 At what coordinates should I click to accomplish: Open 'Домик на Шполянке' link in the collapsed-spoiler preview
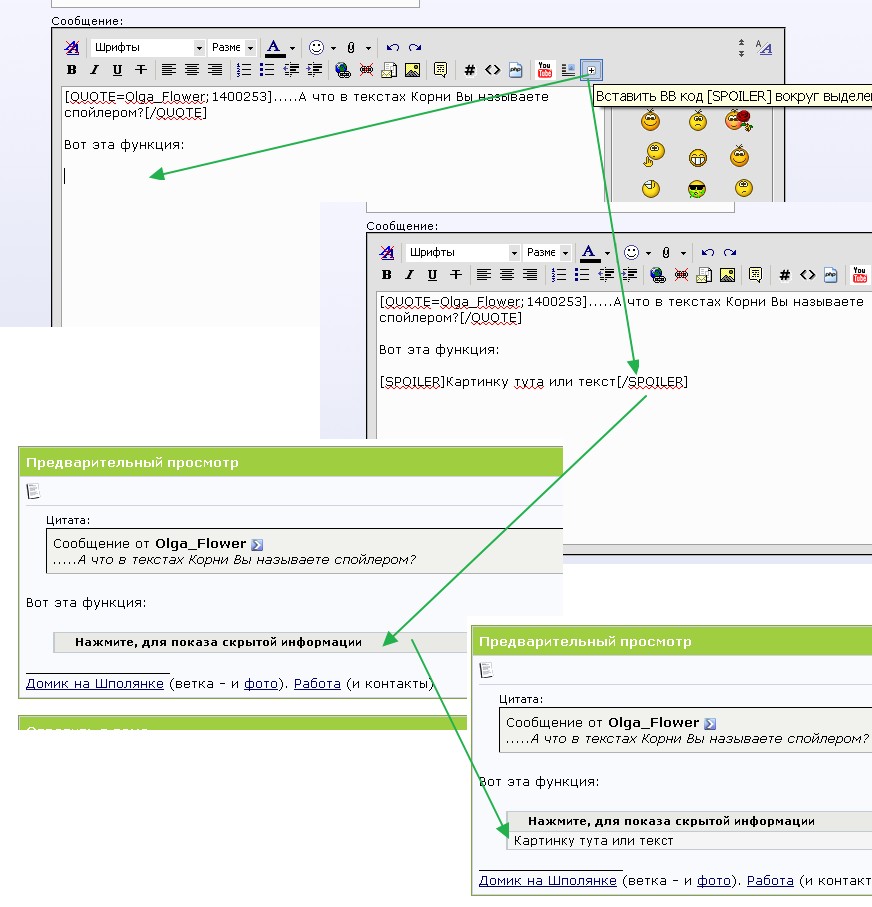(x=95, y=683)
